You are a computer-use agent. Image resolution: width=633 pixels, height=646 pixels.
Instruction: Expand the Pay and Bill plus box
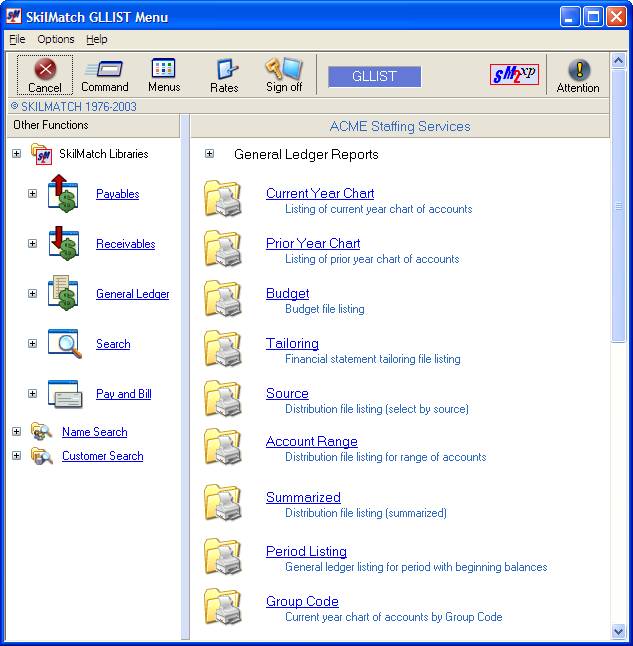point(33,393)
